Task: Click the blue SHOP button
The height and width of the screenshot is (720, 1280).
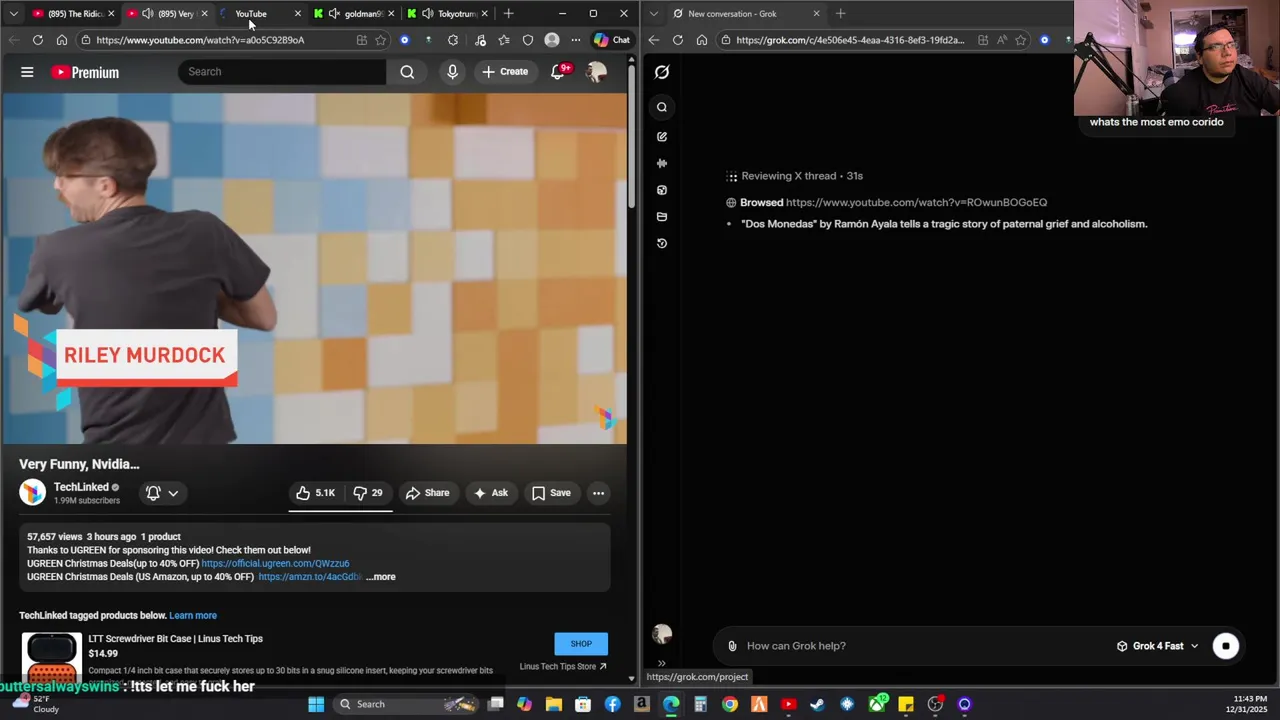Action: (x=581, y=644)
